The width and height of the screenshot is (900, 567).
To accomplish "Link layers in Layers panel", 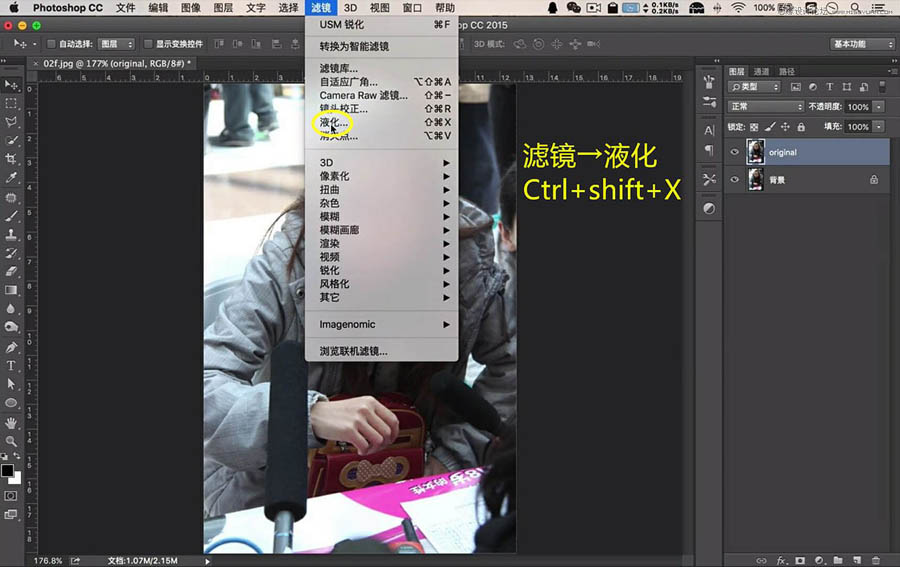I will click(762, 561).
